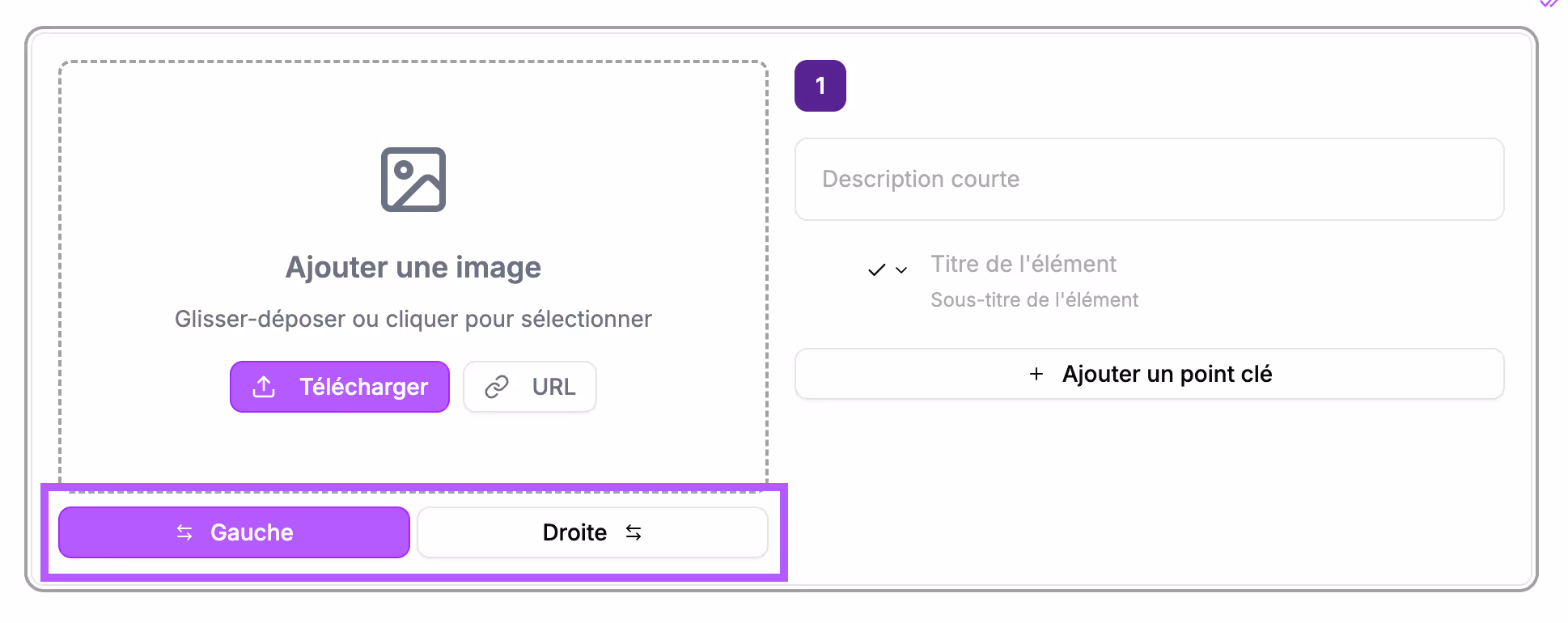Select the Droite image alignment option
Viewport: 1568px width, 623px height.
[x=591, y=532]
